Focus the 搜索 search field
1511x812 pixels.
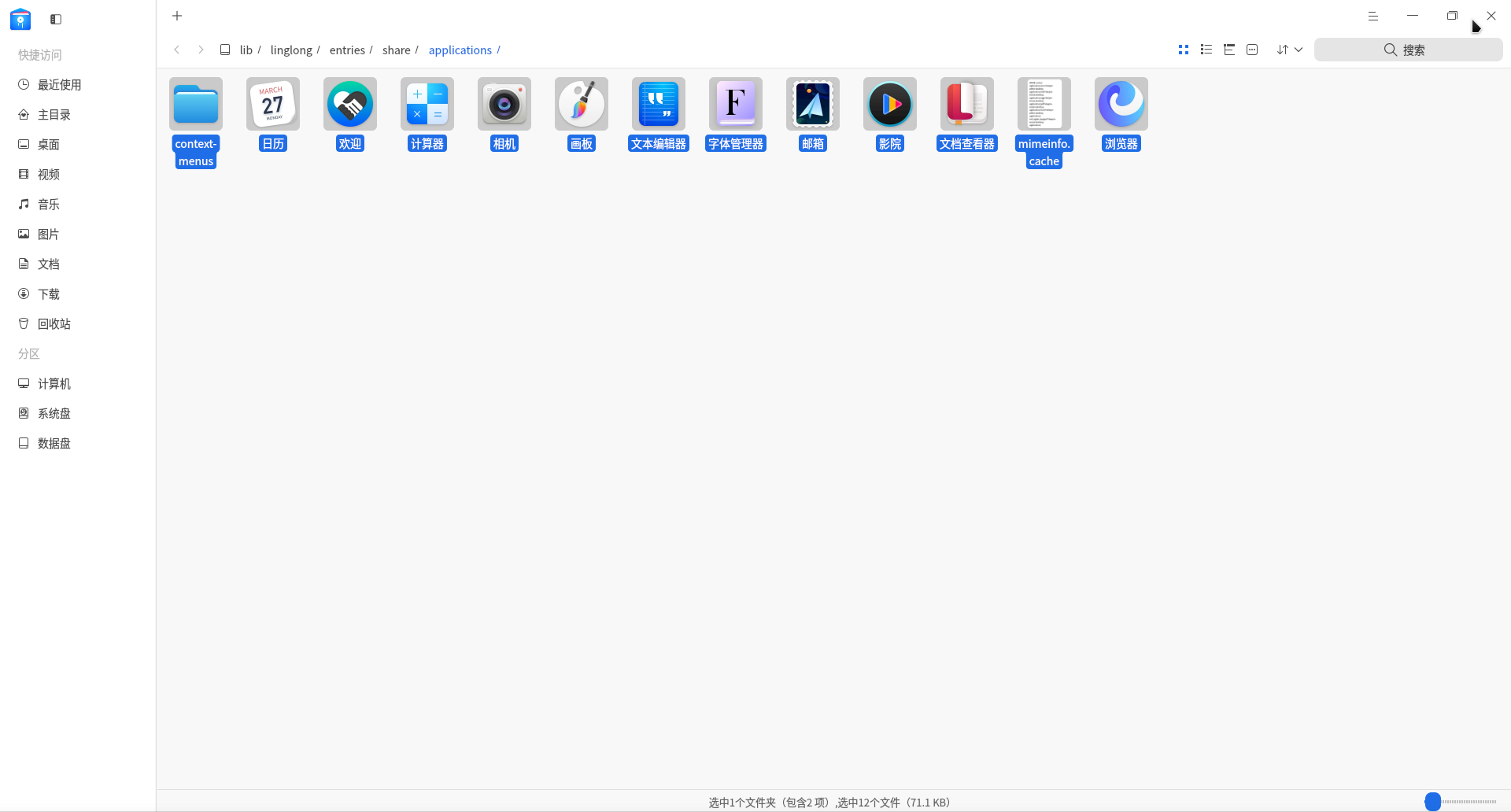(1408, 50)
